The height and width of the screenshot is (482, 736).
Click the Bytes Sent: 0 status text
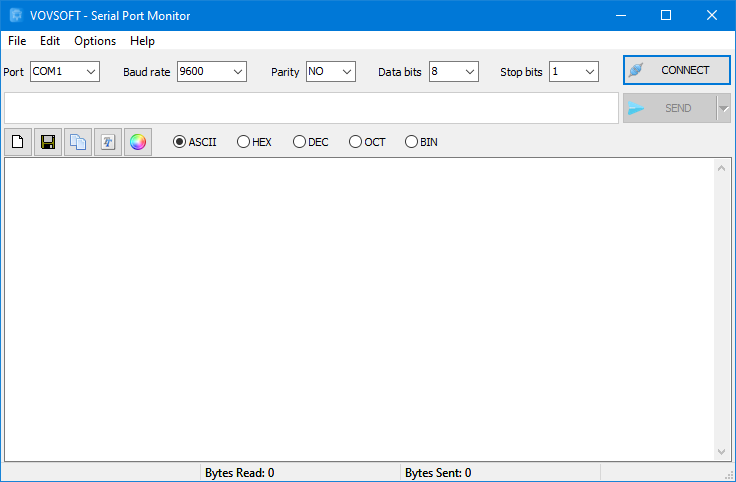point(438,473)
